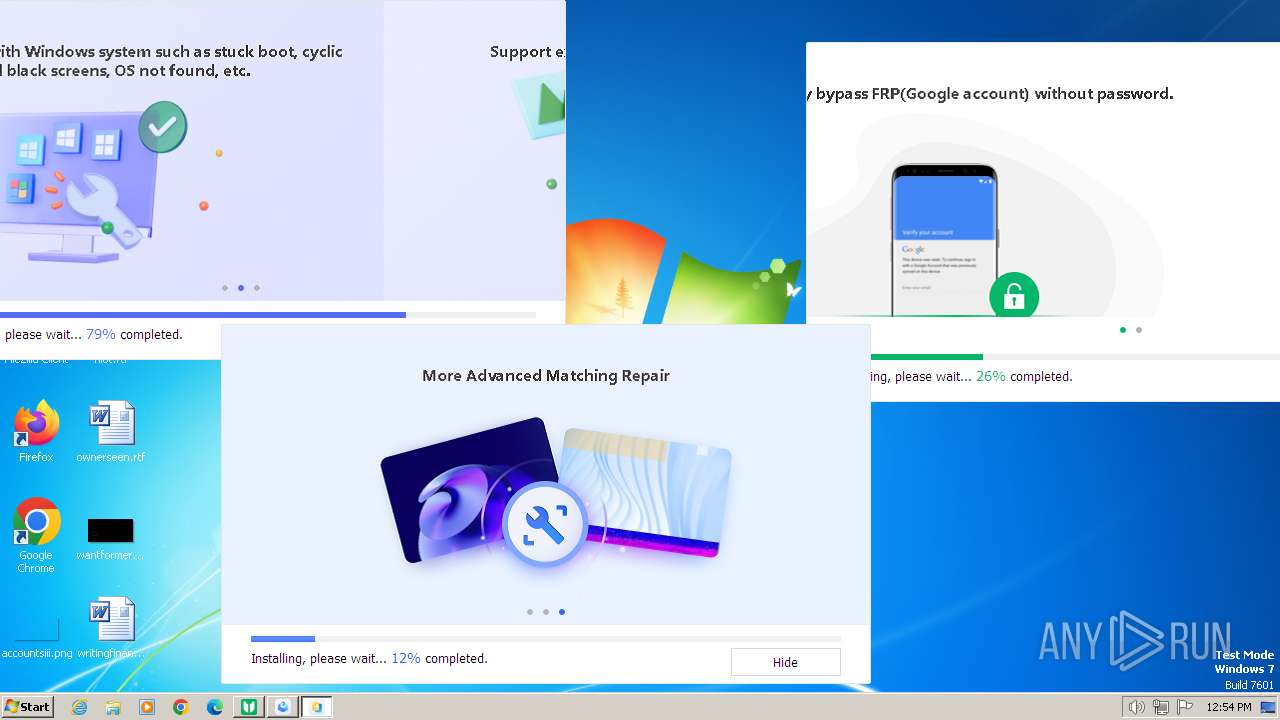Open Windows Media Player from the taskbar

click(147, 707)
